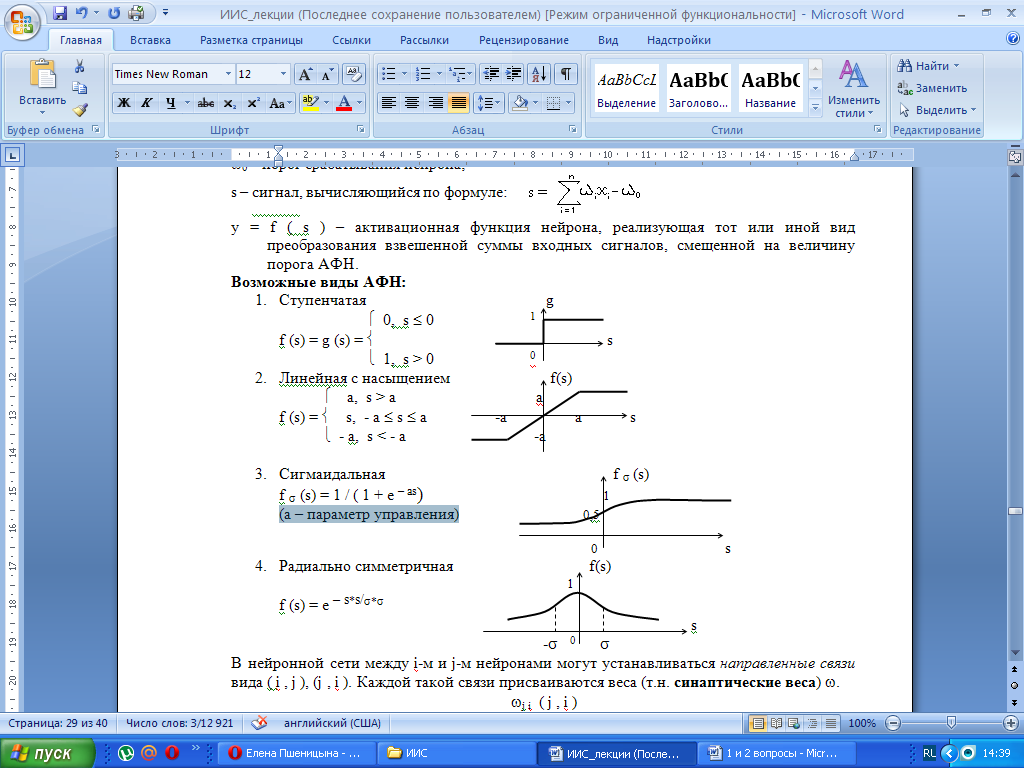Increase paragraph indent

(513, 74)
